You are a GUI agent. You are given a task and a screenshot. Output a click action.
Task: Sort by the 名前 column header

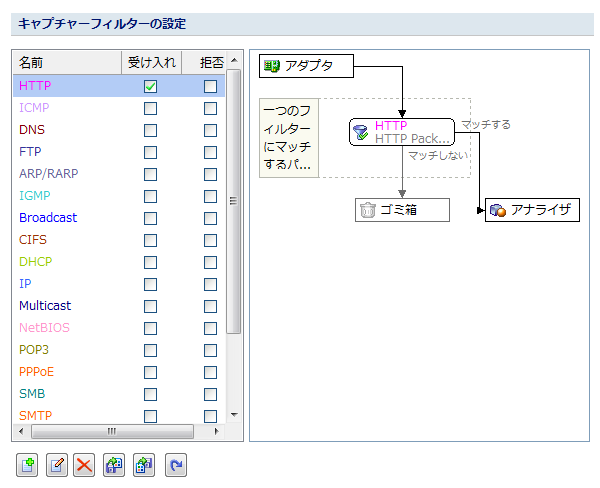click(x=65, y=62)
